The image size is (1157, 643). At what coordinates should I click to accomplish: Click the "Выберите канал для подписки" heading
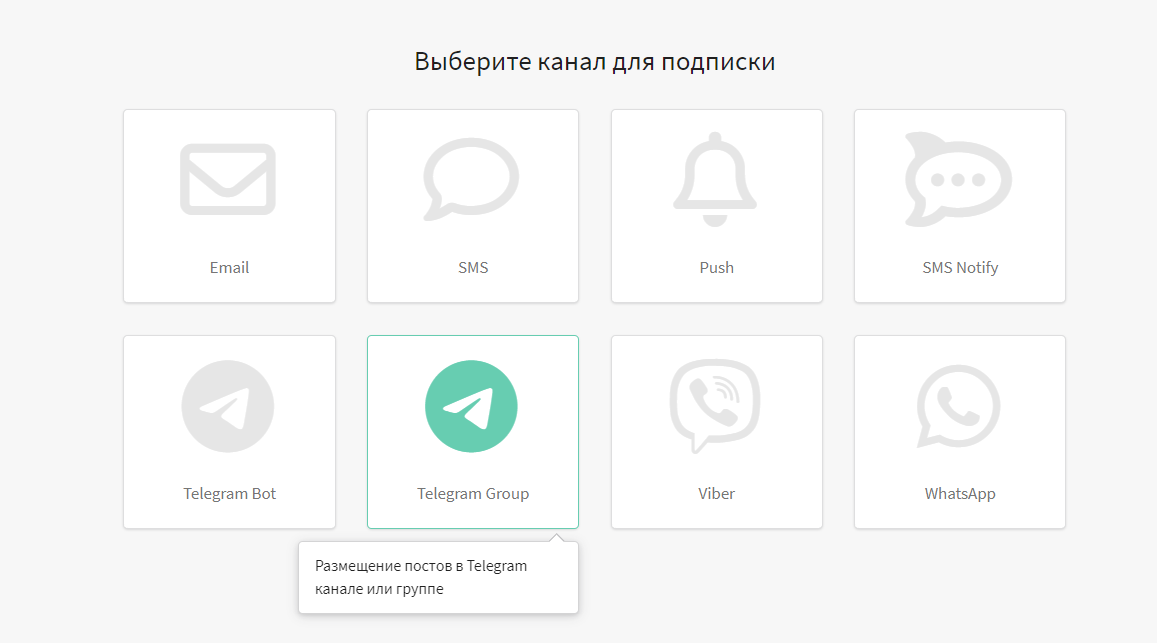tap(595, 62)
